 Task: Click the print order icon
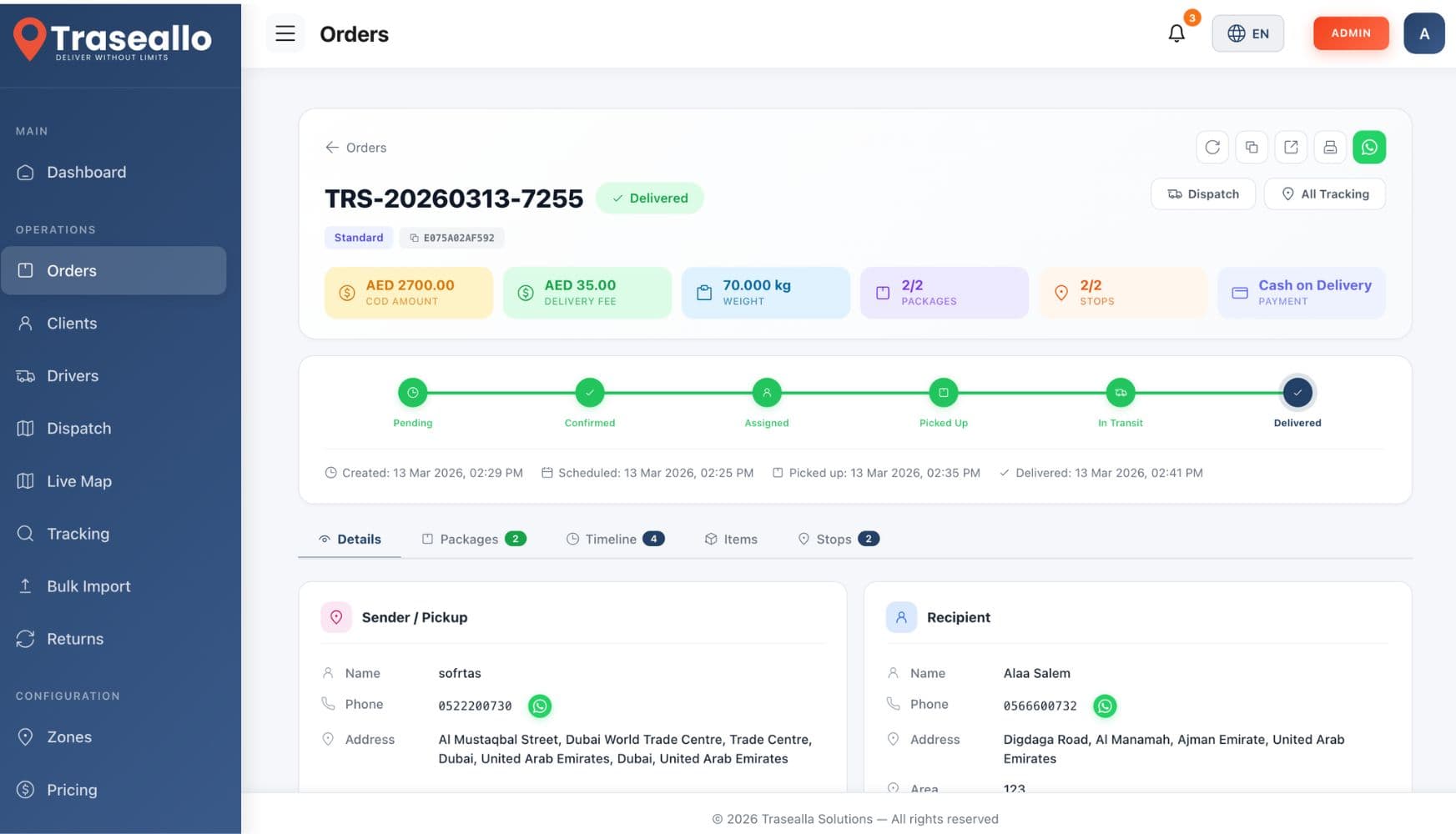click(1330, 148)
